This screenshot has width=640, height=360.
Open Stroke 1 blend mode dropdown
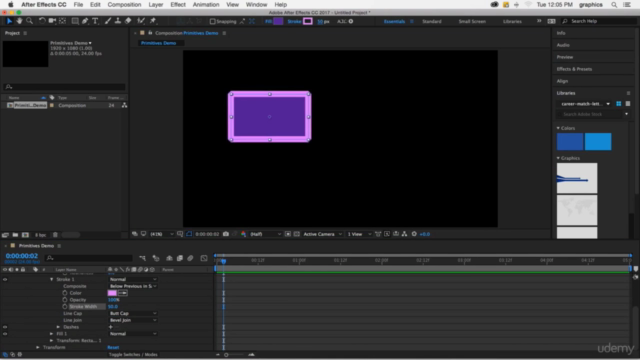point(133,280)
